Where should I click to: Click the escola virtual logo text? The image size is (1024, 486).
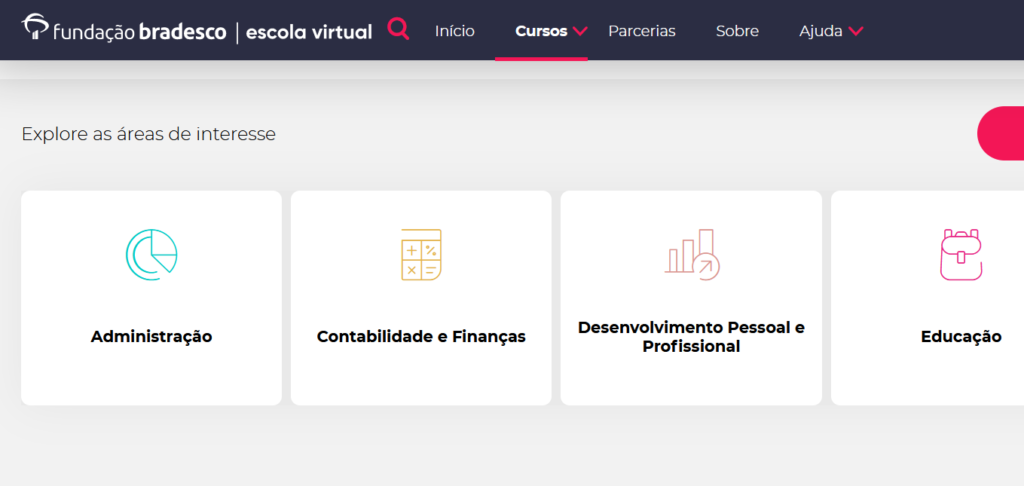coord(309,32)
